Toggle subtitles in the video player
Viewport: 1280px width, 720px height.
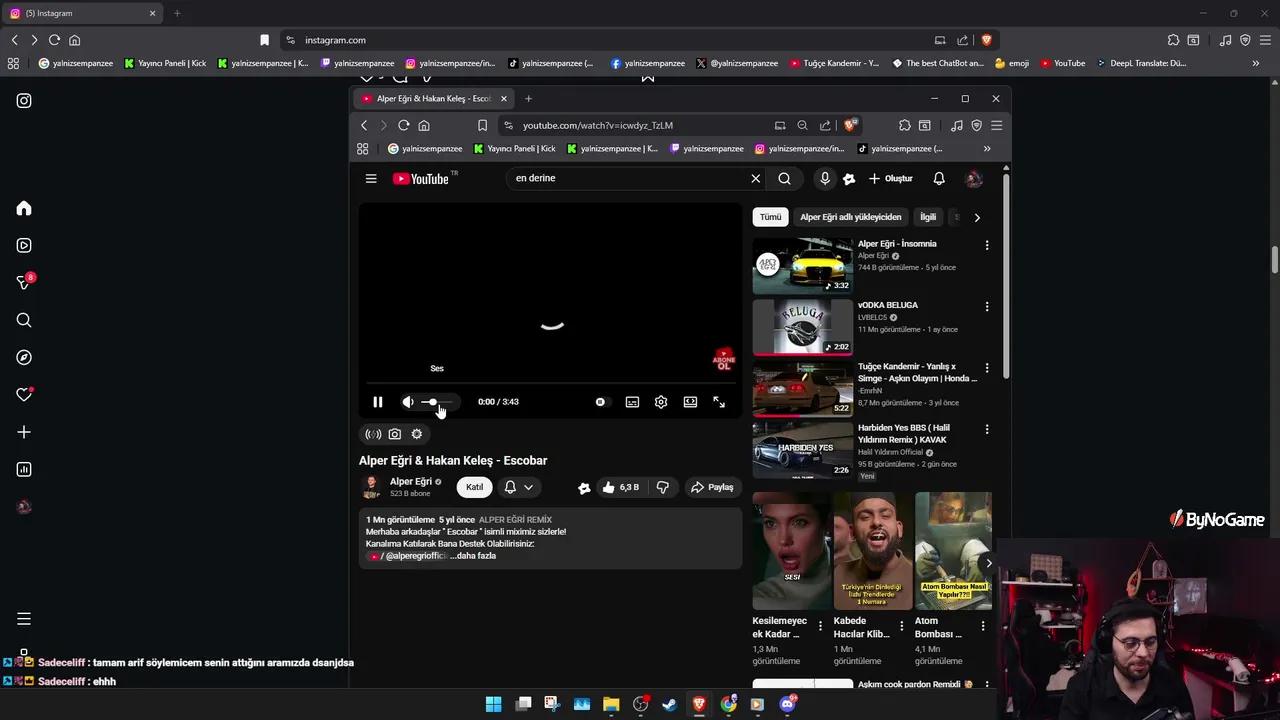click(632, 402)
